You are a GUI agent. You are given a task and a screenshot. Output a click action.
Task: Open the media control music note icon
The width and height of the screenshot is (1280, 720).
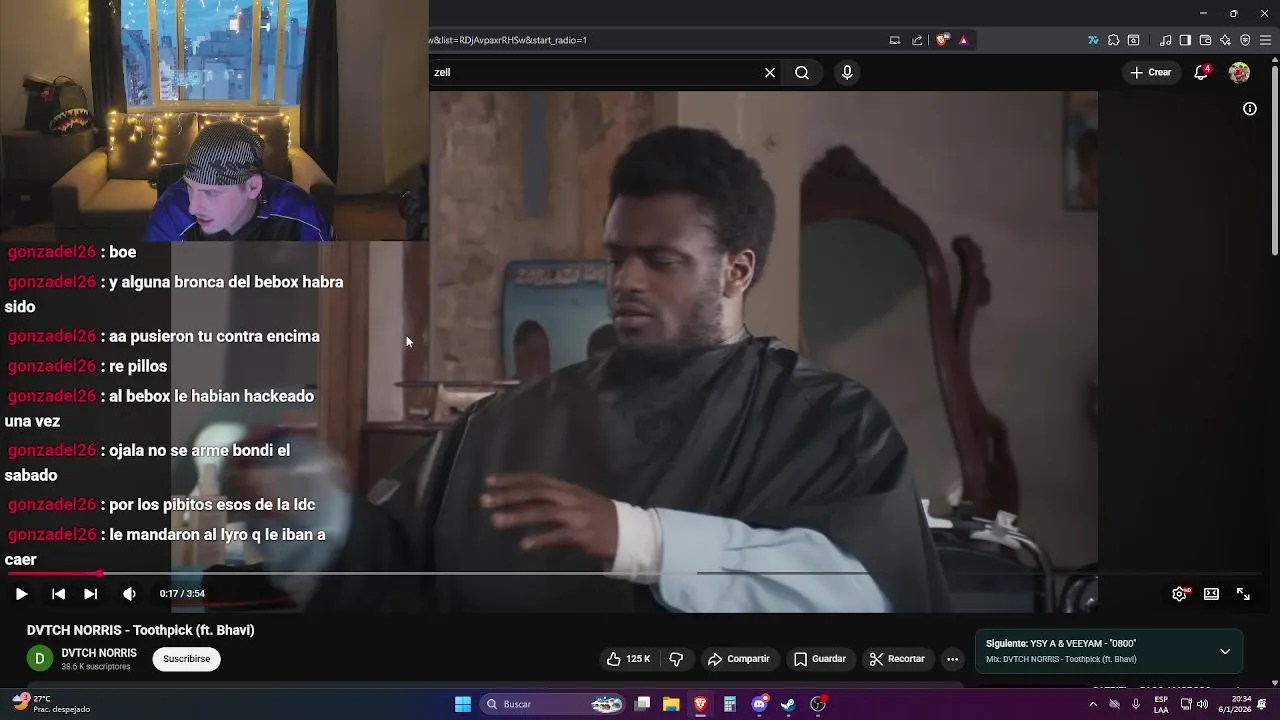1165,40
